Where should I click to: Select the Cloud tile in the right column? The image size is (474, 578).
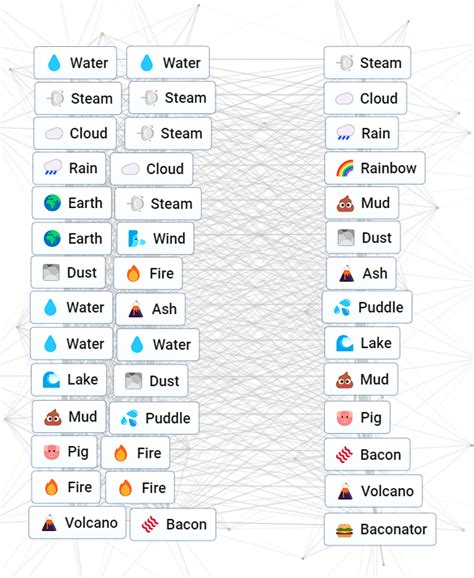[x=365, y=98]
